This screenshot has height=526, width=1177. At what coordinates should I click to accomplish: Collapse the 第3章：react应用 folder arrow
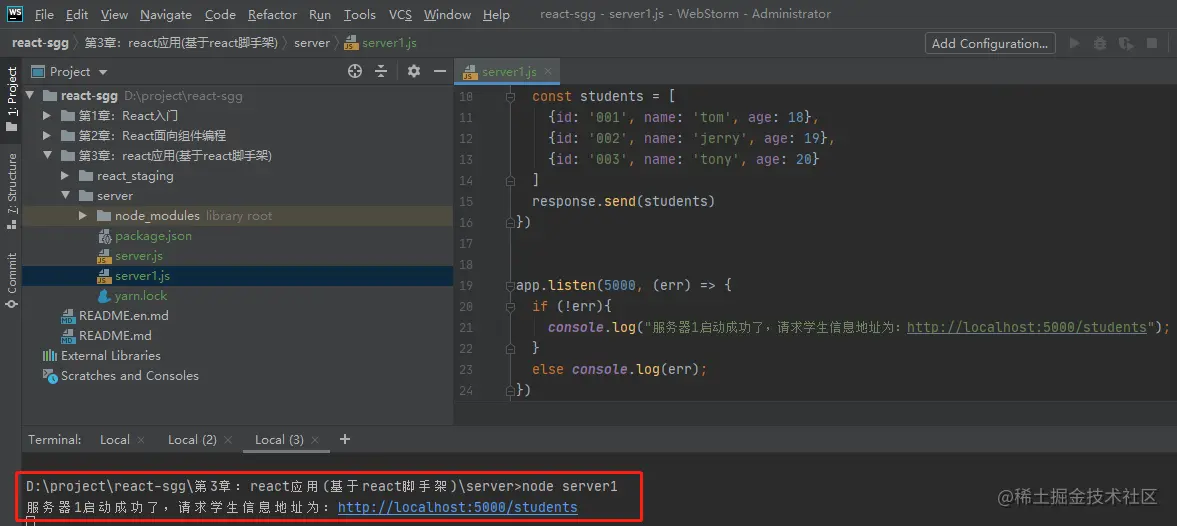coord(47,156)
